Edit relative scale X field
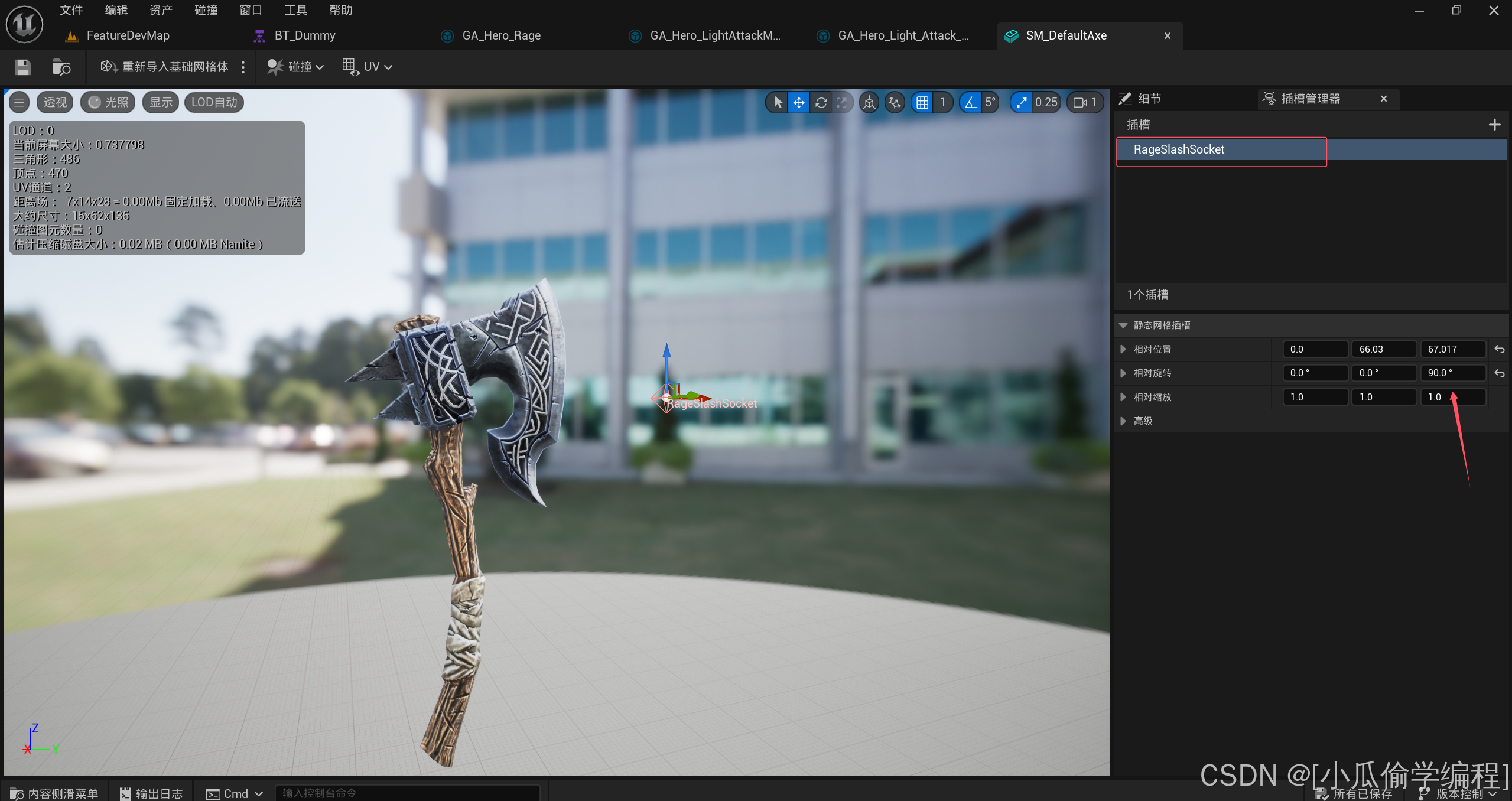This screenshot has width=1512, height=801. tap(1315, 398)
